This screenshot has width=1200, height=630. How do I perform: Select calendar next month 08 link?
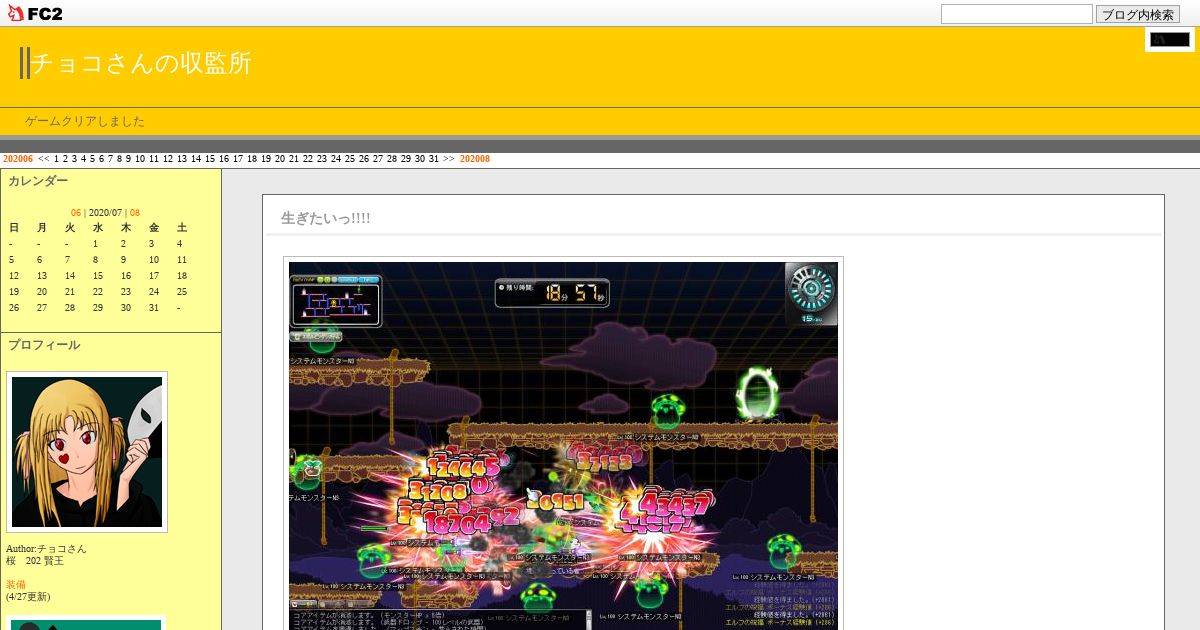click(x=135, y=212)
